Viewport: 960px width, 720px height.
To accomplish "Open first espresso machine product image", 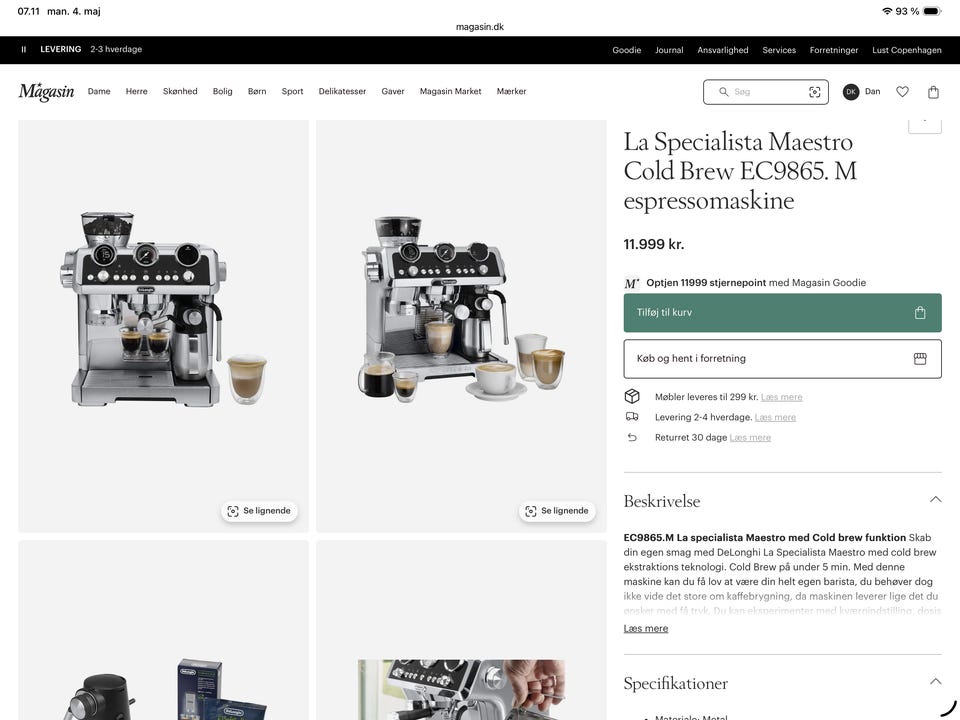I will point(163,326).
